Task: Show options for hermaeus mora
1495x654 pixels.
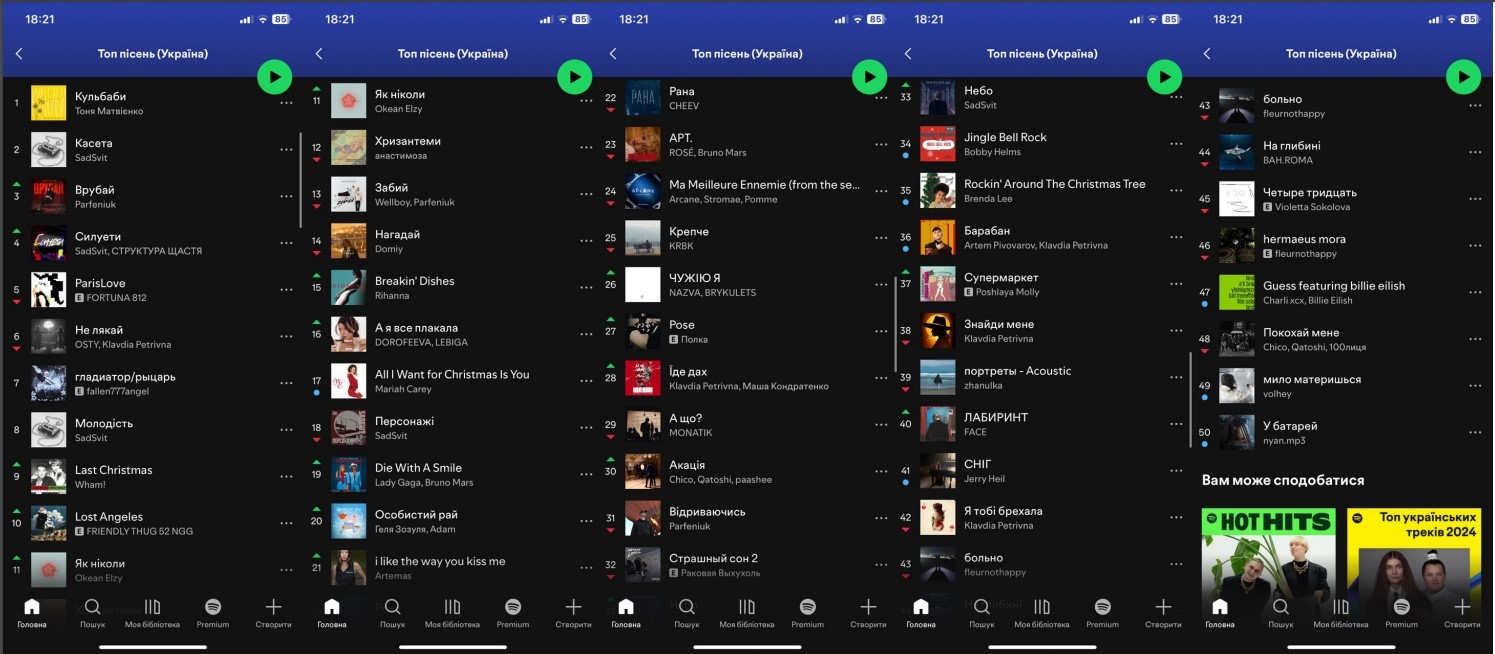Action: [x=1475, y=246]
